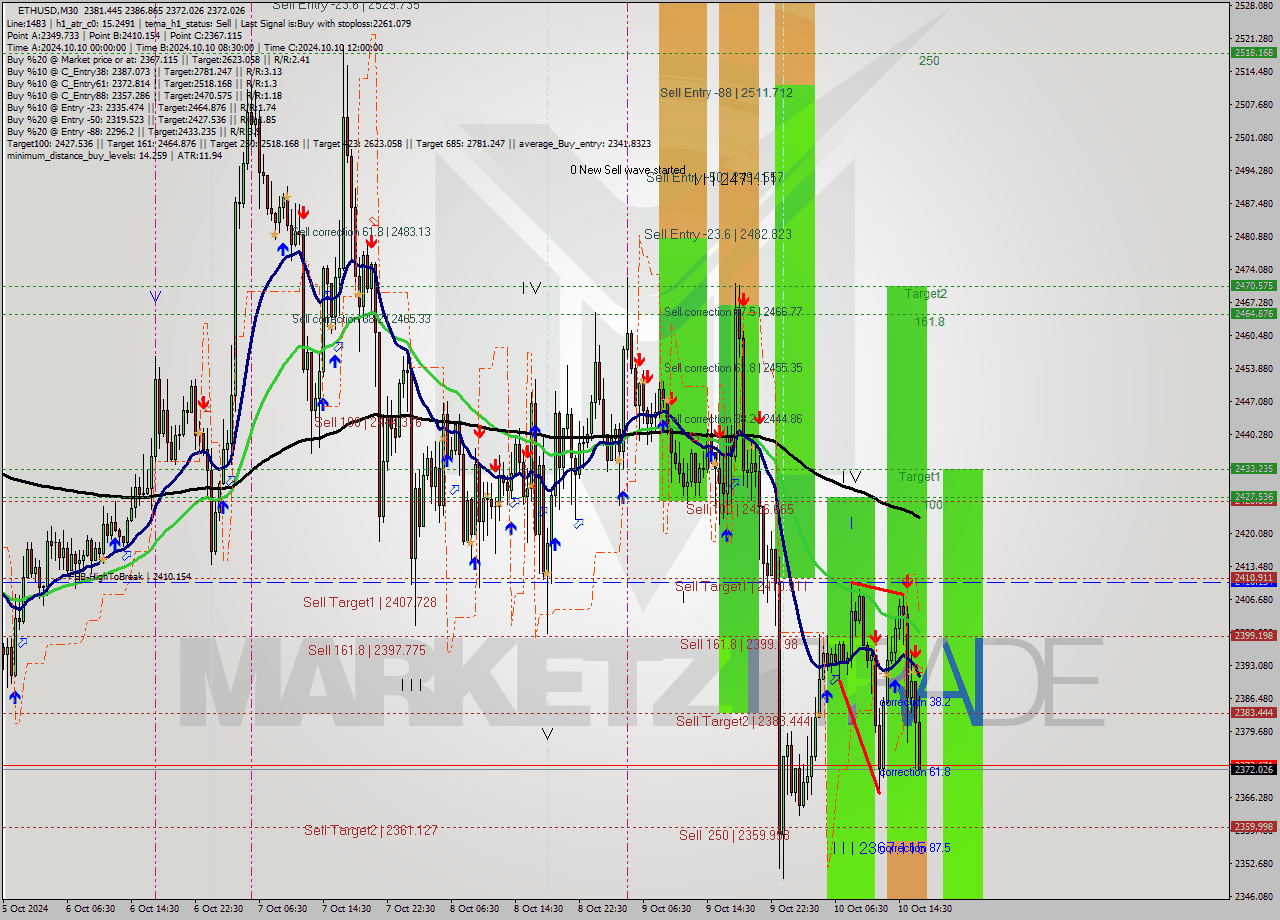The width and height of the screenshot is (1280, 920).
Task: Click the green '161.8' label under Target2
Action: pyautogui.click(x=929, y=322)
